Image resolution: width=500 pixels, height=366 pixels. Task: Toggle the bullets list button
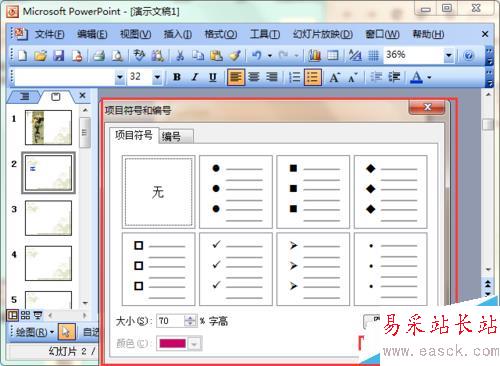pos(313,77)
